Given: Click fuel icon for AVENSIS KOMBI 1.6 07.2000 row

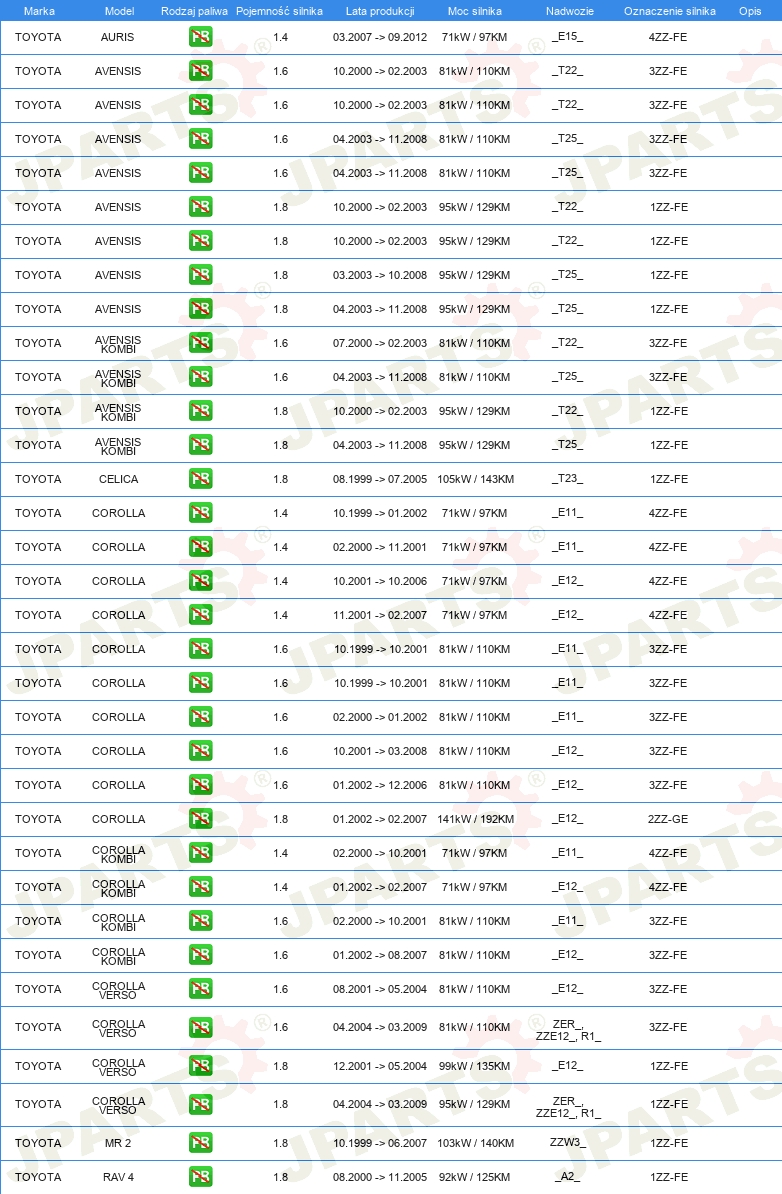Looking at the screenshot, I should point(201,343).
